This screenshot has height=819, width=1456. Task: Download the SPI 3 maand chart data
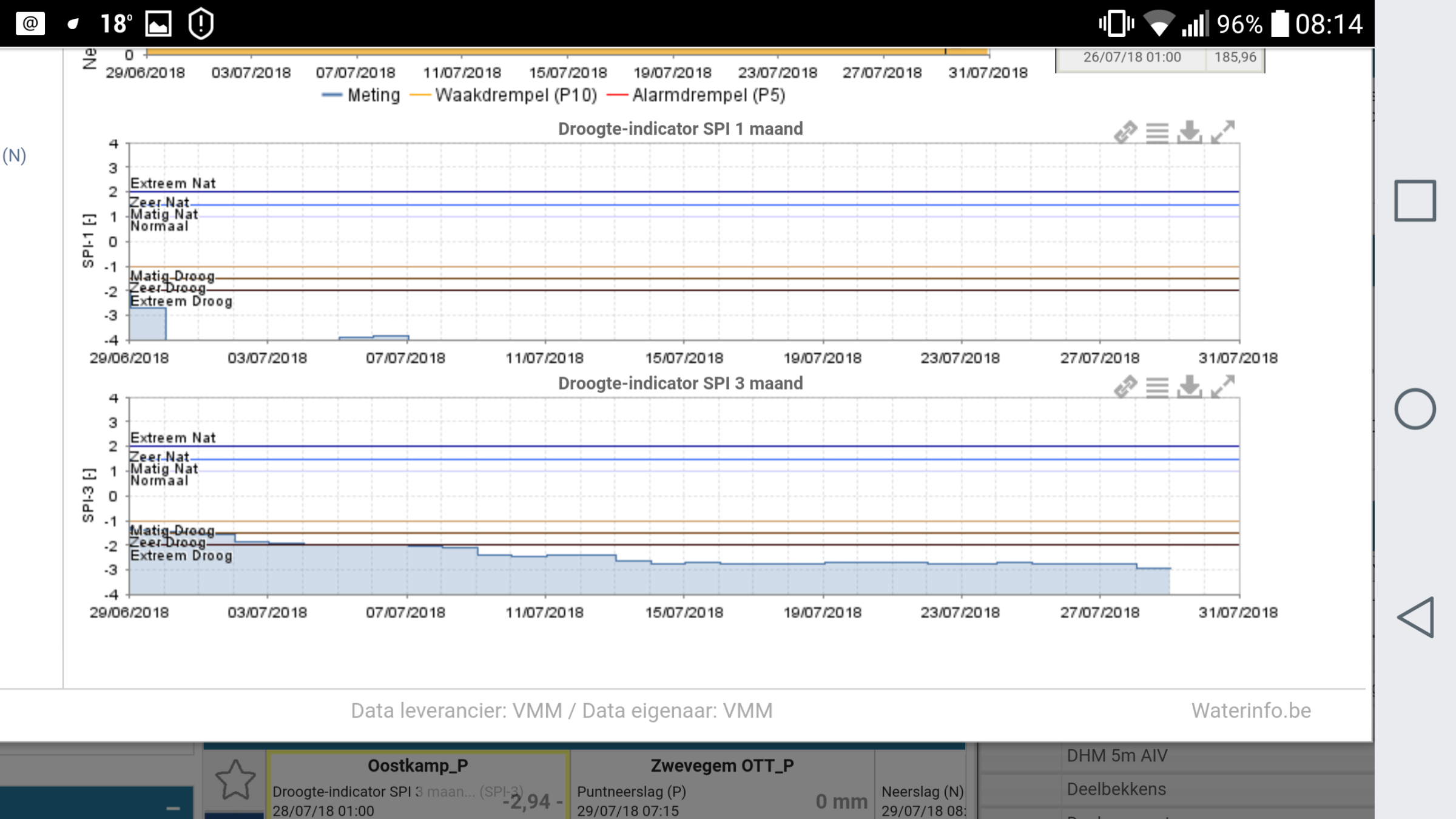click(1189, 386)
